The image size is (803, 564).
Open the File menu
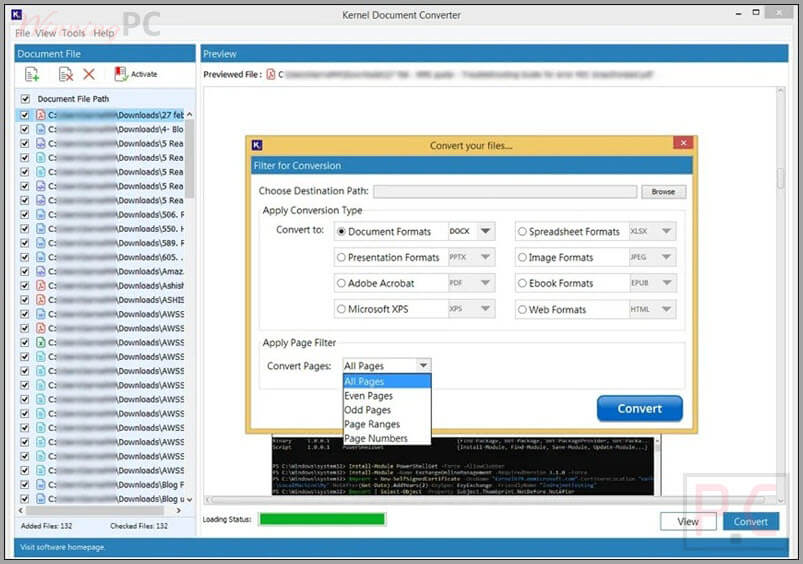coord(23,33)
